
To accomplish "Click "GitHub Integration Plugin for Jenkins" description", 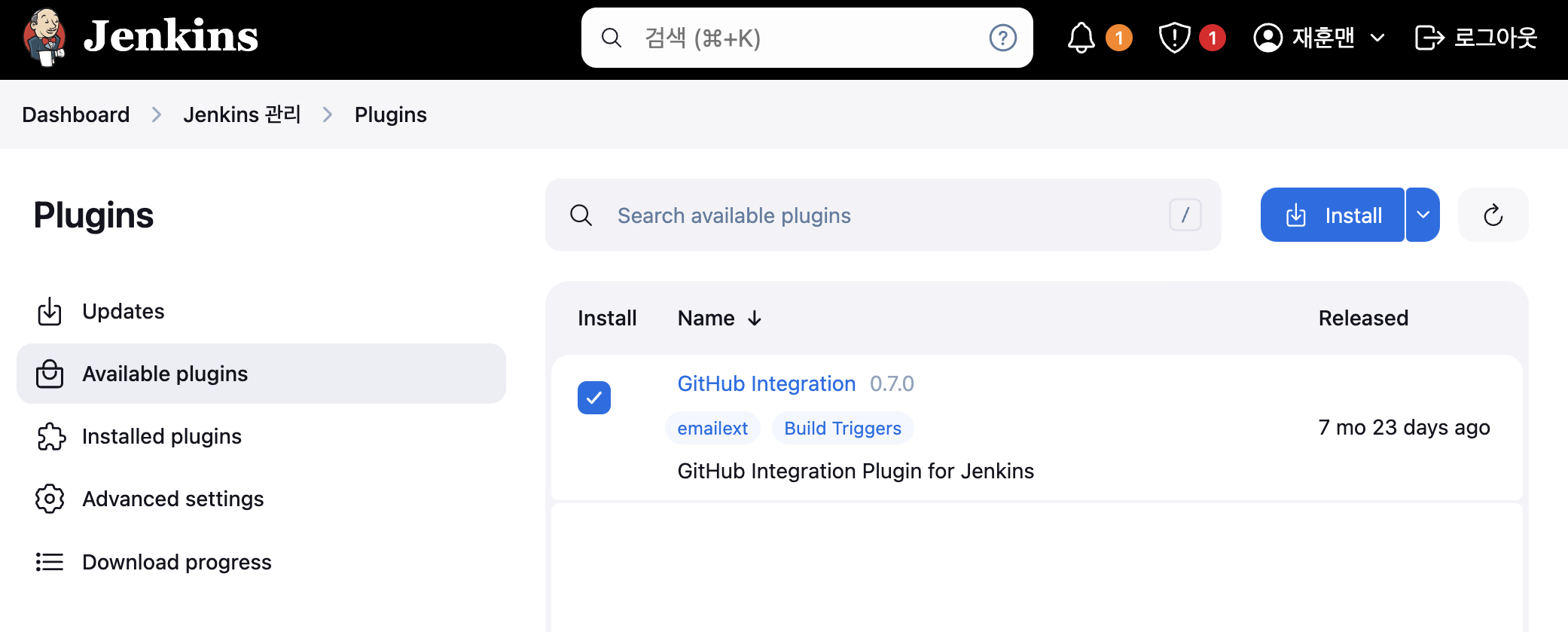I will (856, 471).
